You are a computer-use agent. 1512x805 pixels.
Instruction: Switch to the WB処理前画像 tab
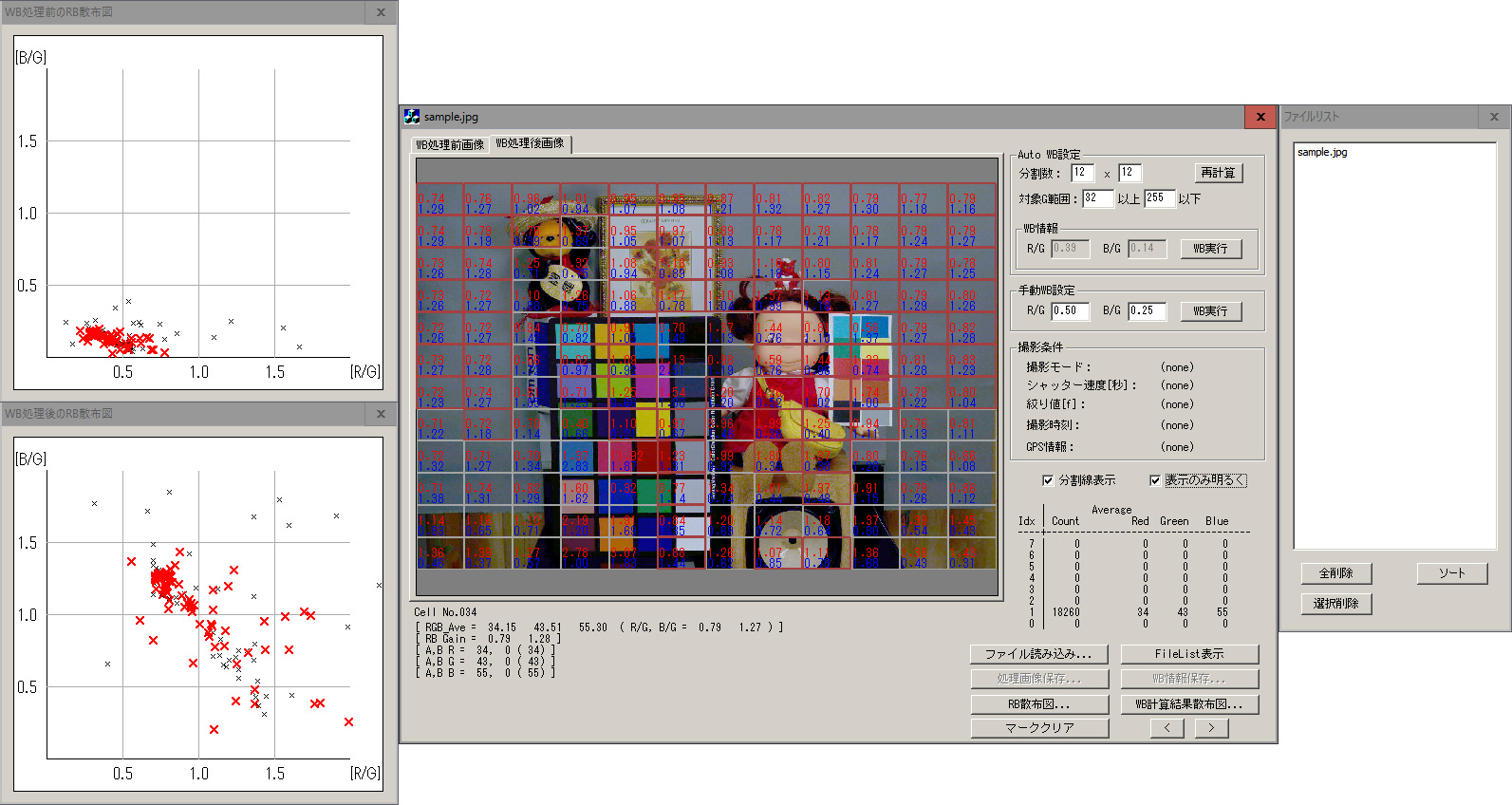(x=450, y=144)
